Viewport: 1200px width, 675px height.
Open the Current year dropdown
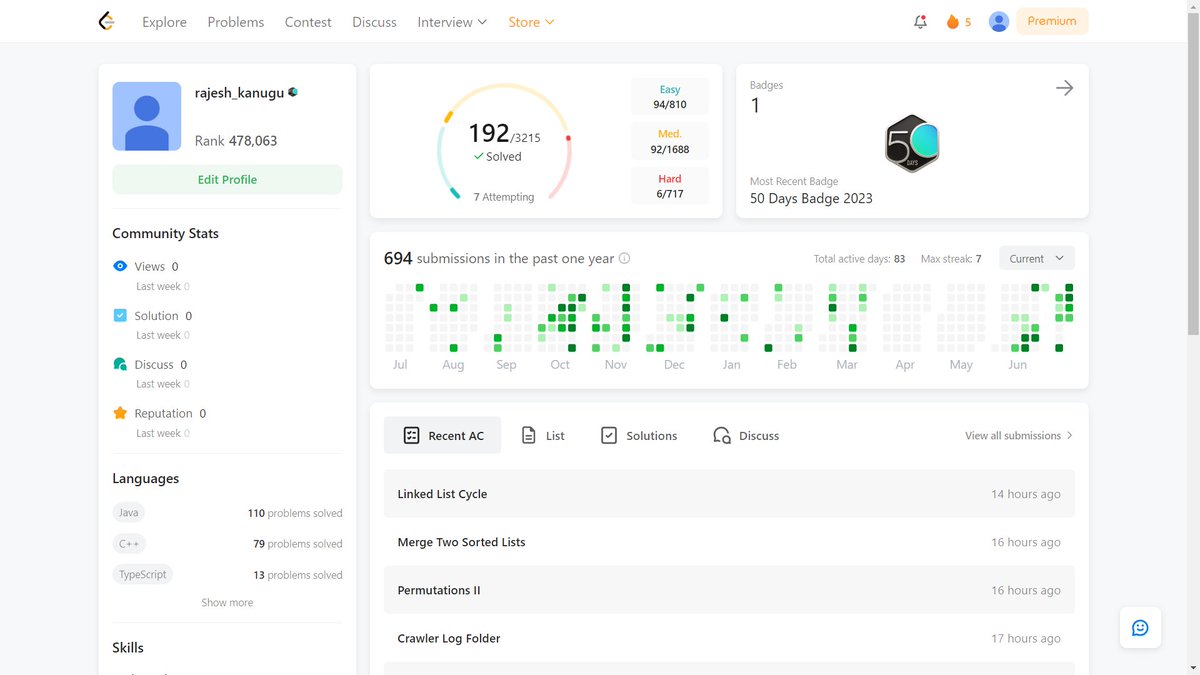[x=1037, y=258]
